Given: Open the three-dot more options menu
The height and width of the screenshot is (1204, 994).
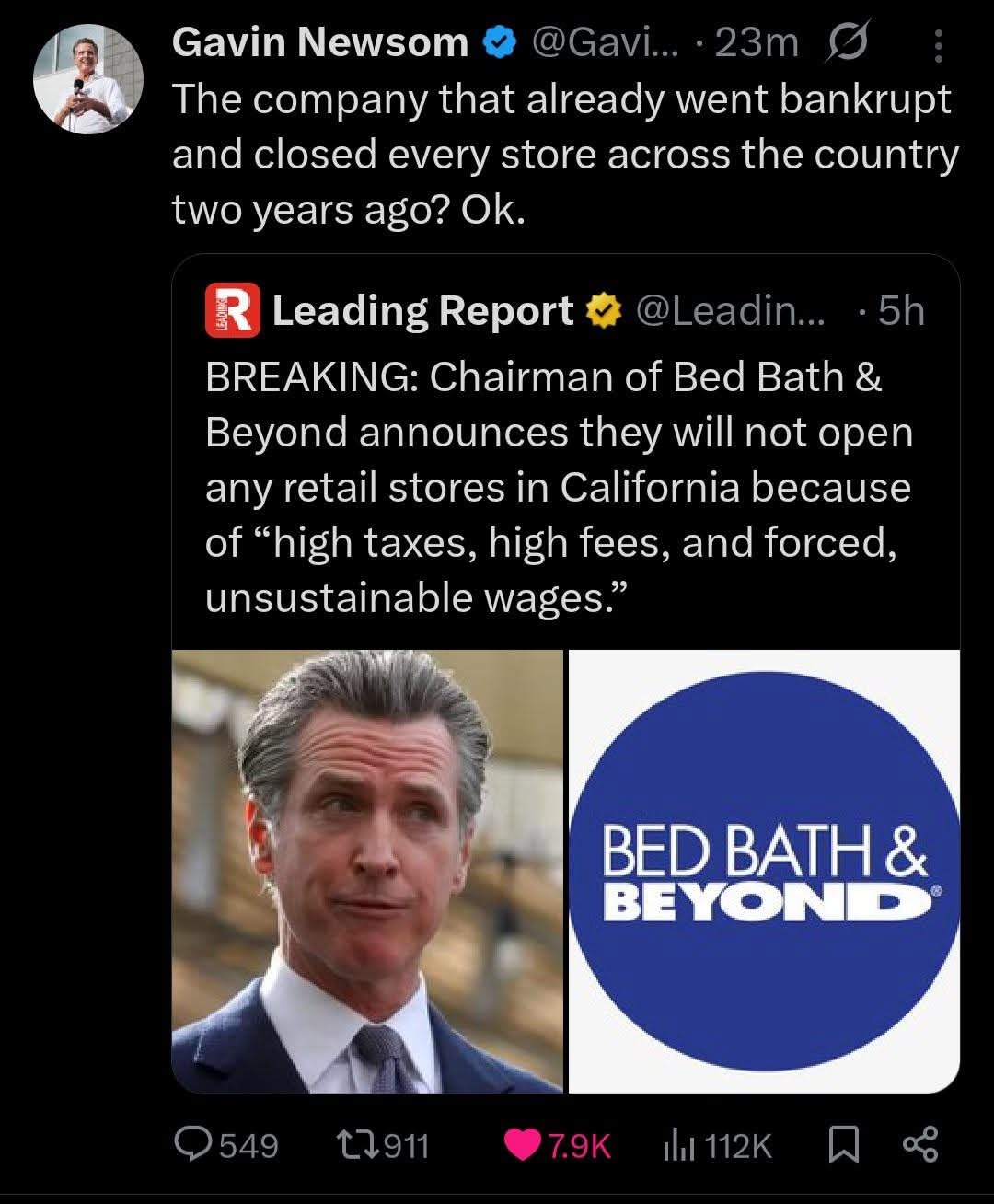Looking at the screenshot, I should point(938,45).
